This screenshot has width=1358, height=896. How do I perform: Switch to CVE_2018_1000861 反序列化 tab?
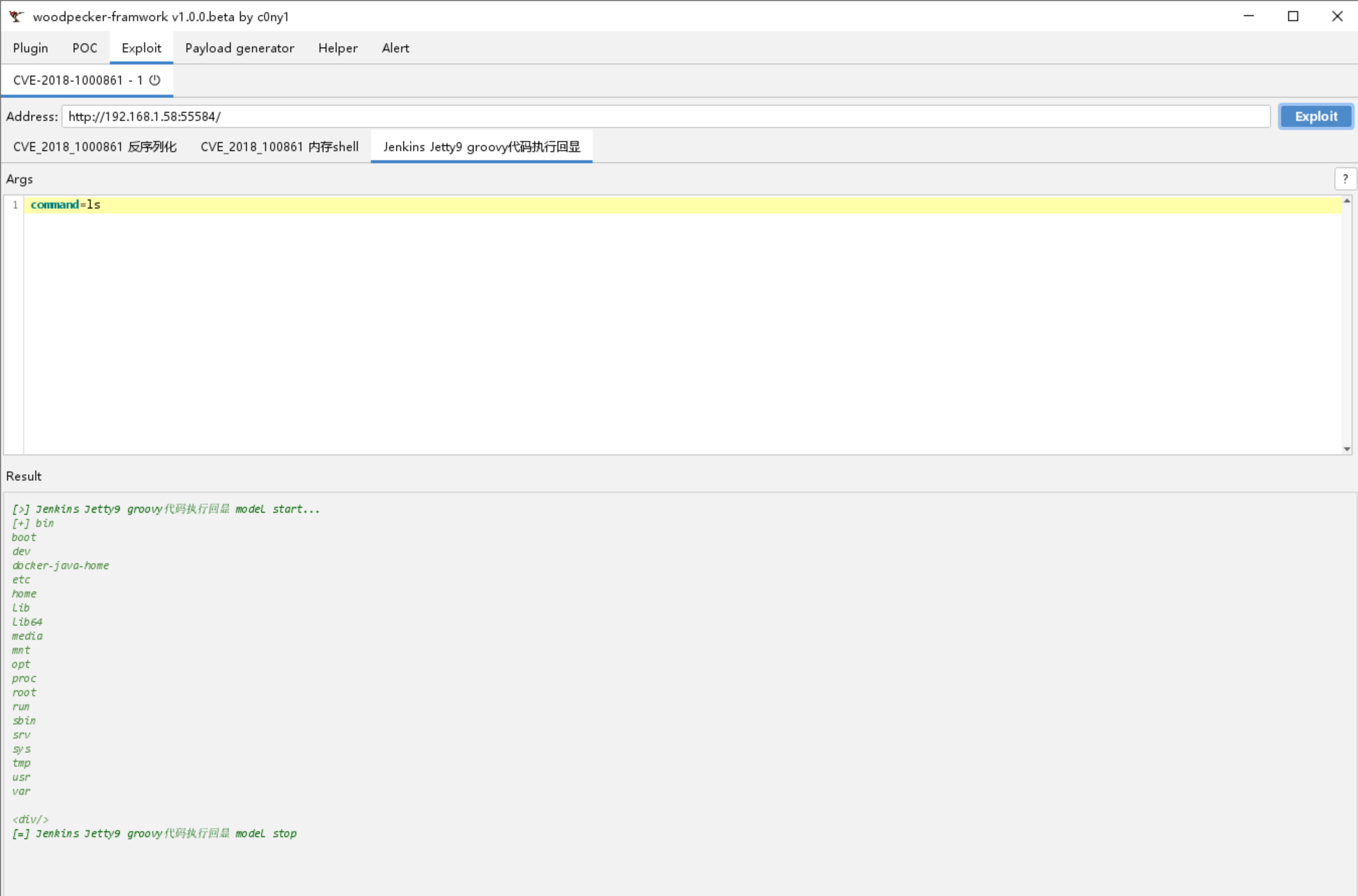pos(95,146)
